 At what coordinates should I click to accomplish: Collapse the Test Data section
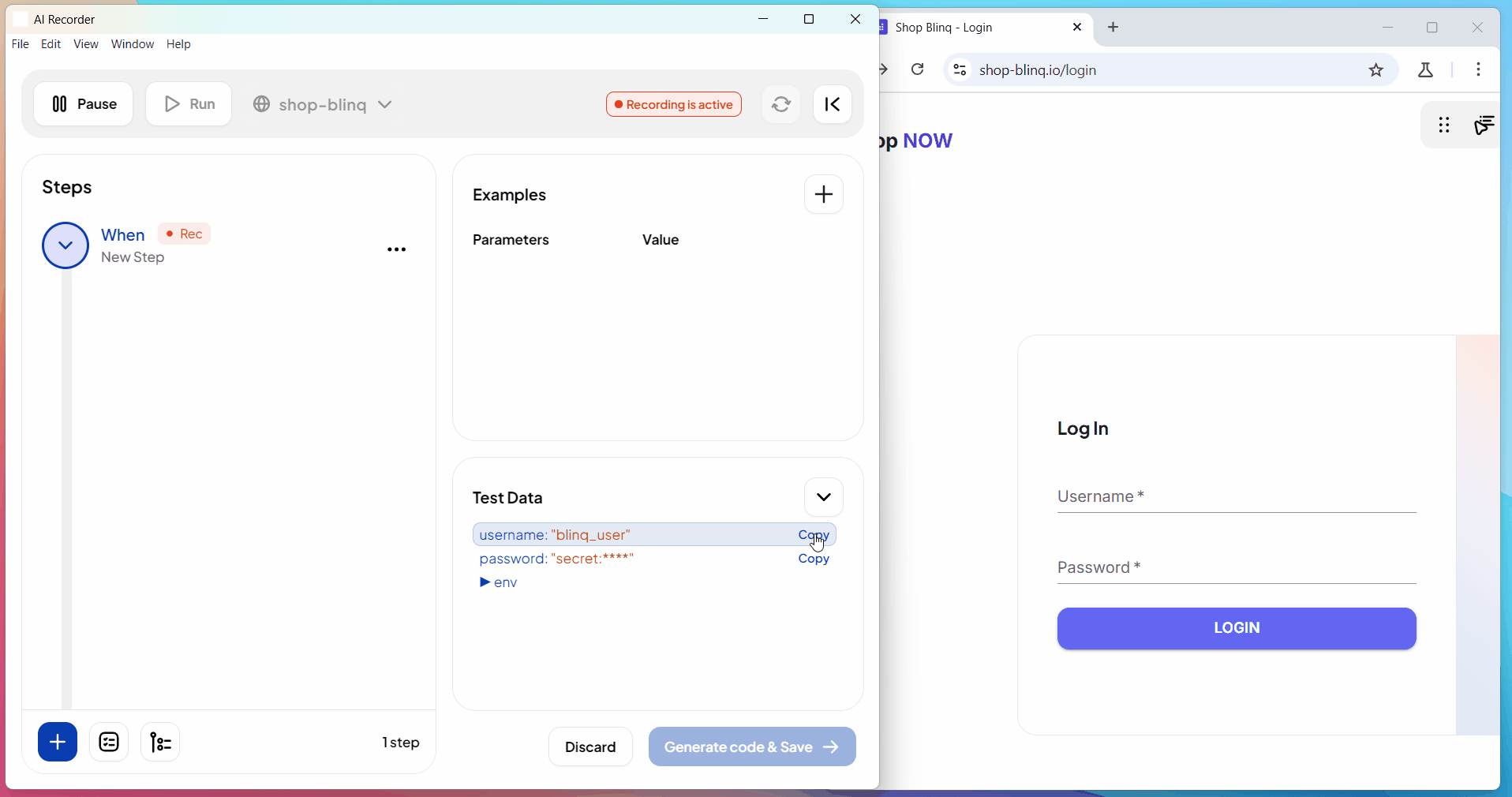click(x=824, y=497)
